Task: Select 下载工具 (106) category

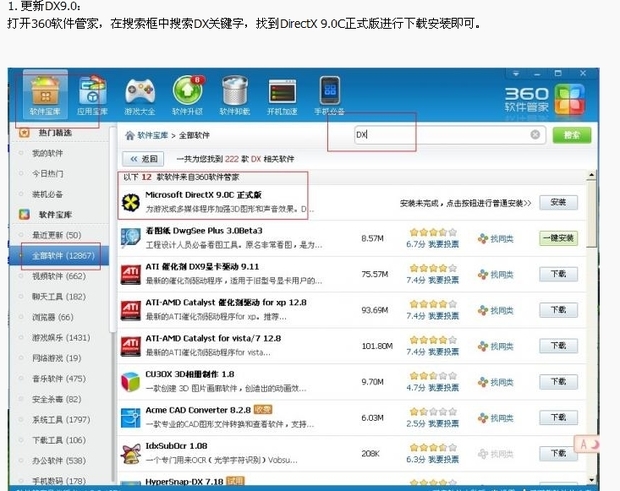Action: click(x=59, y=440)
